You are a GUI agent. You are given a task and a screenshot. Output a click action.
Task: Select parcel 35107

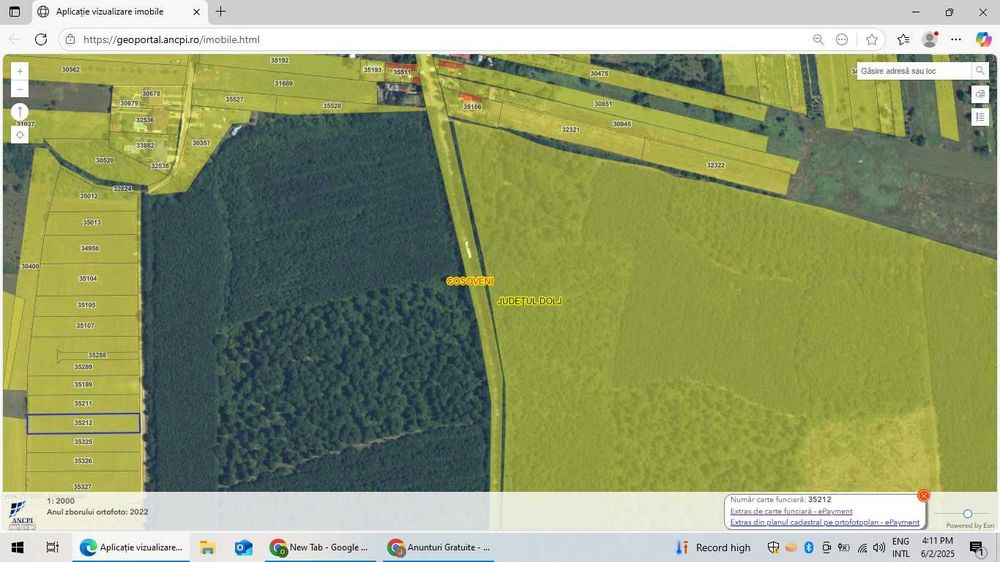[85, 325]
